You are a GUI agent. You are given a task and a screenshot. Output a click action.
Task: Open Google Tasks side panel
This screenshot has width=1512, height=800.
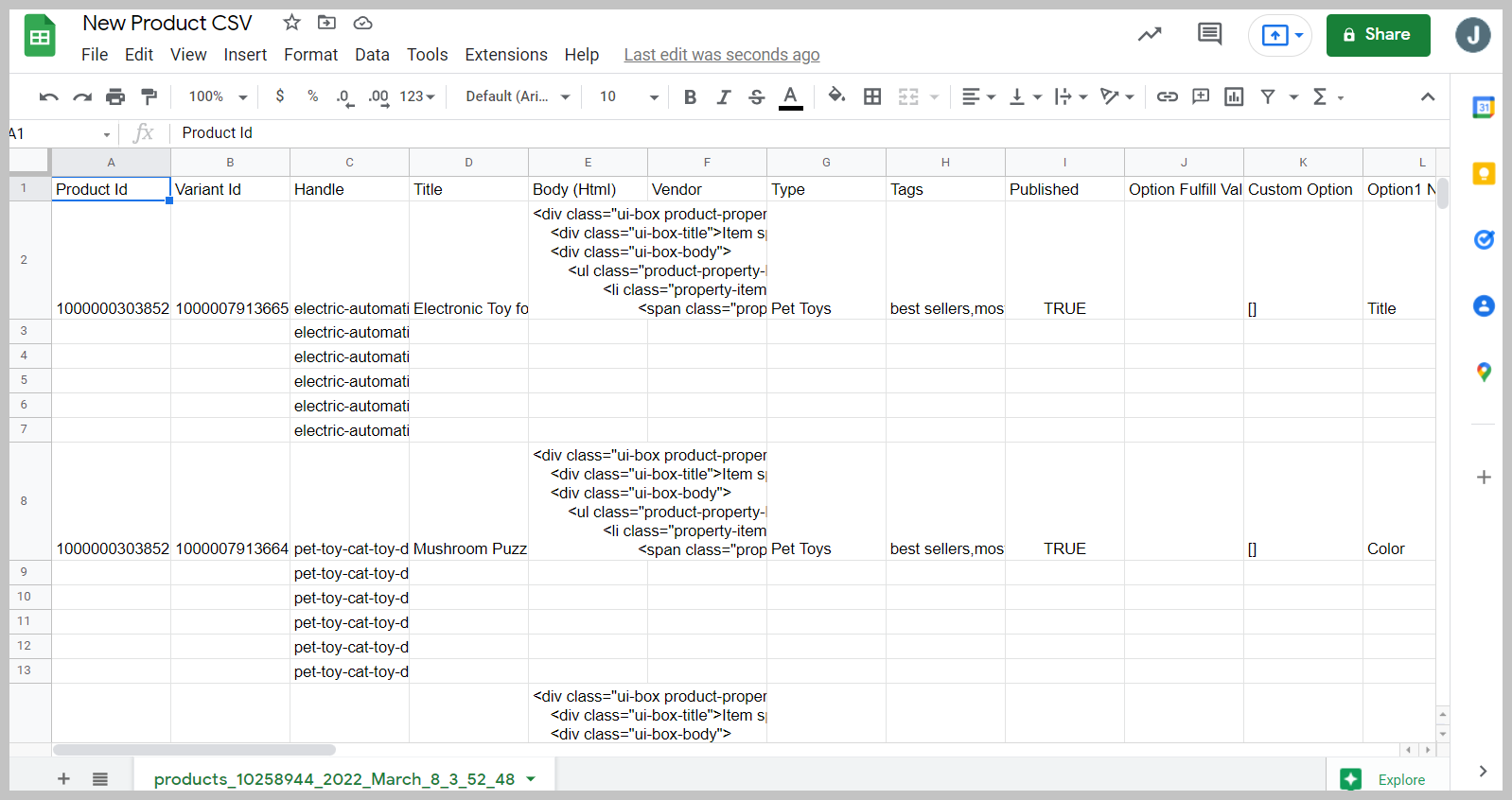[1484, 239]
